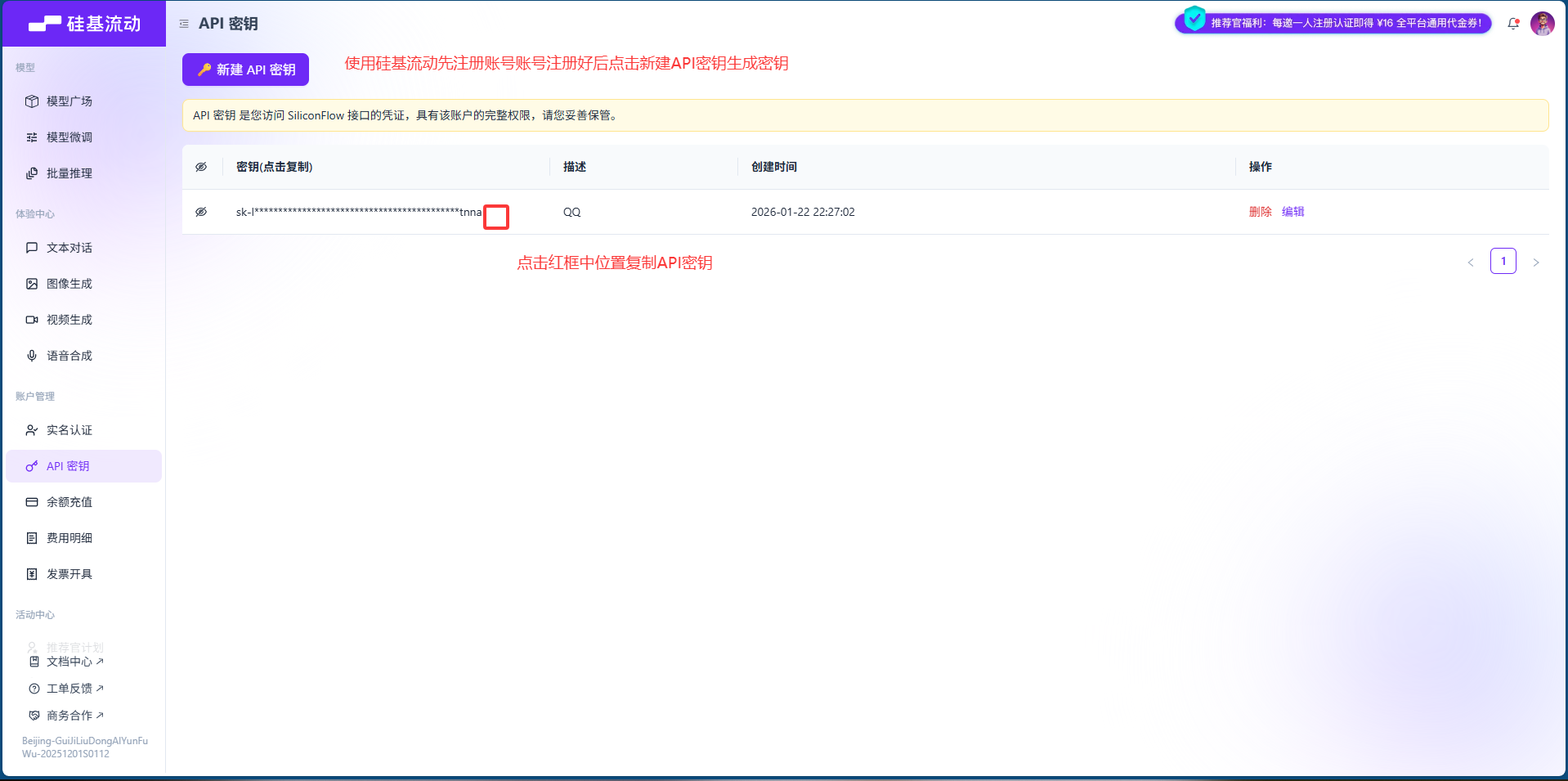Select the 图像生成 icon in the sidebar

coord(32,284)
